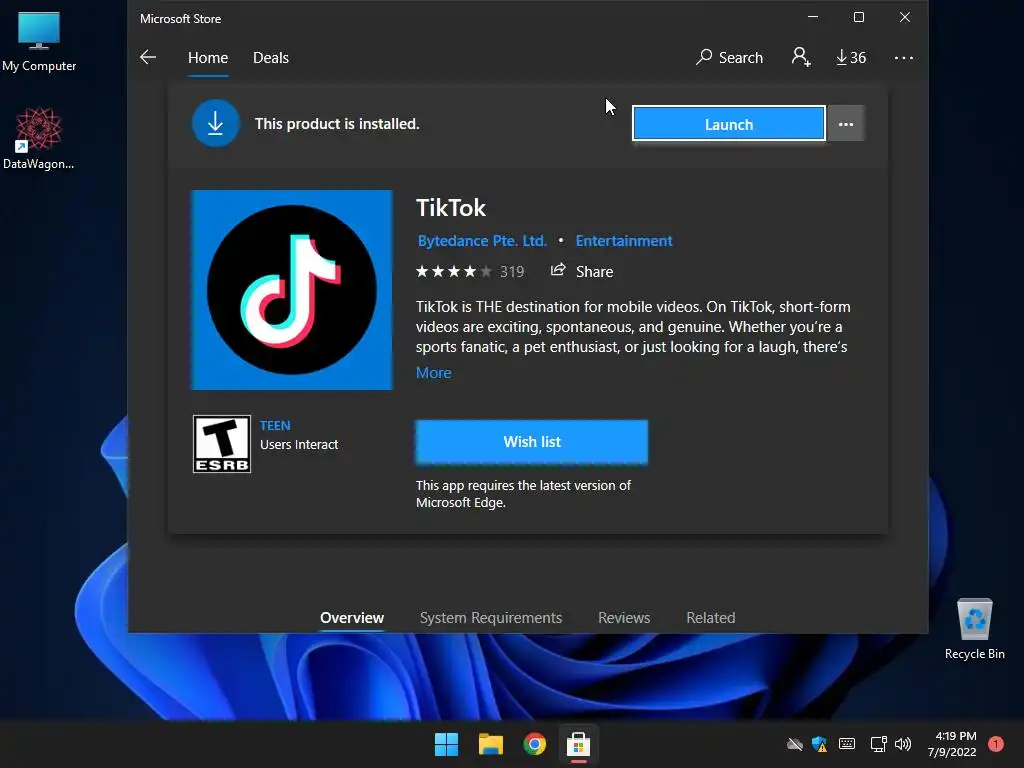Click the TikTok app title text
The height and width of the screenshot is (768, 1024).
tap(451, 208)
